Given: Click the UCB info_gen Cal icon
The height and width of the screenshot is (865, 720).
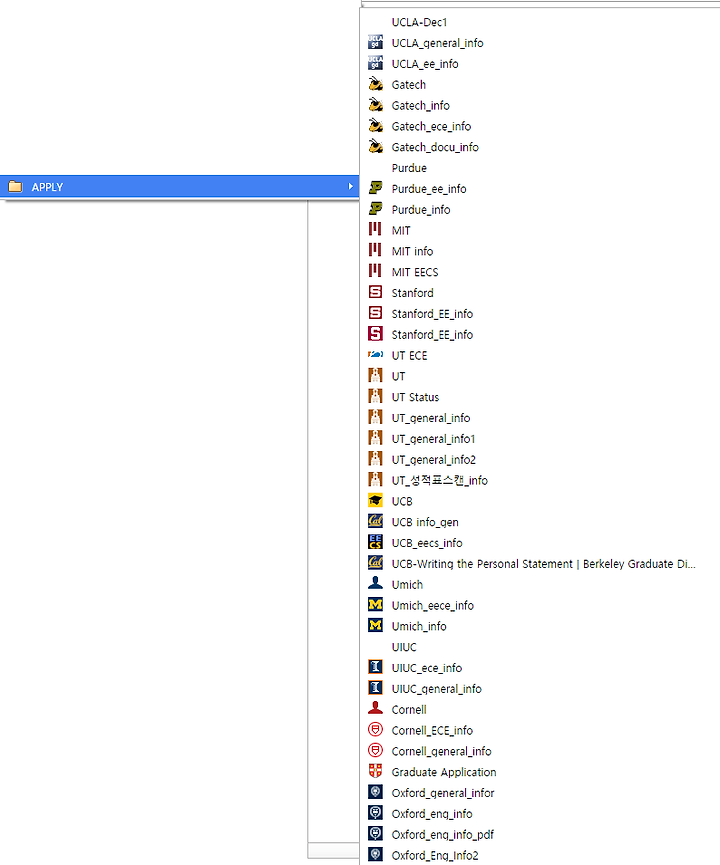Looking at the screenshot, I should pos(375,521).
